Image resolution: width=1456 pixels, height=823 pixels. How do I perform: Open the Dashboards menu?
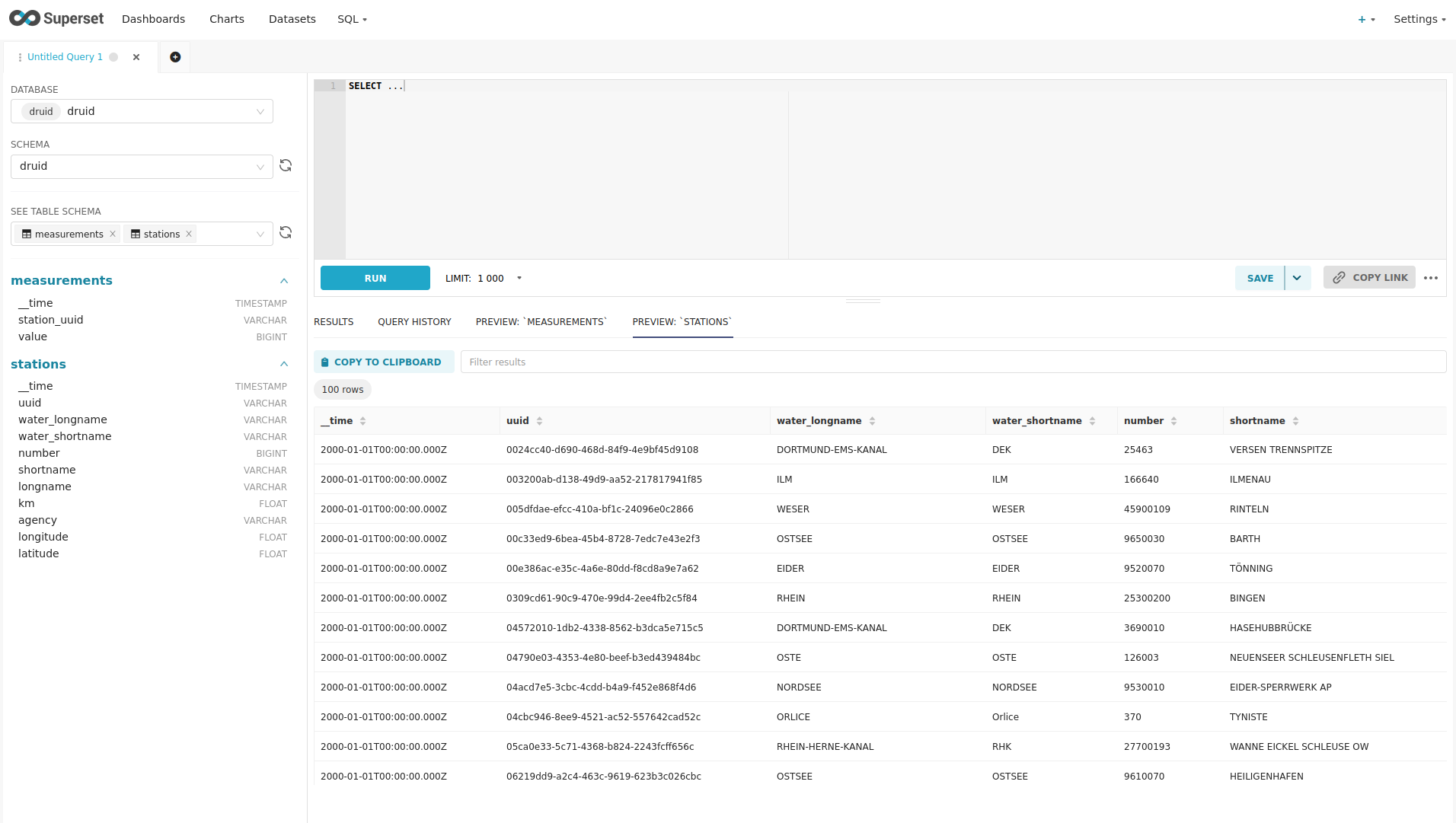tap(153, 19)
